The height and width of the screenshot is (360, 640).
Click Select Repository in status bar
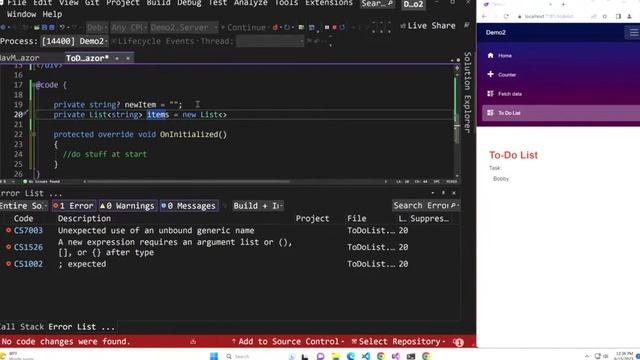pyautogui.click(x=398, y=341)
